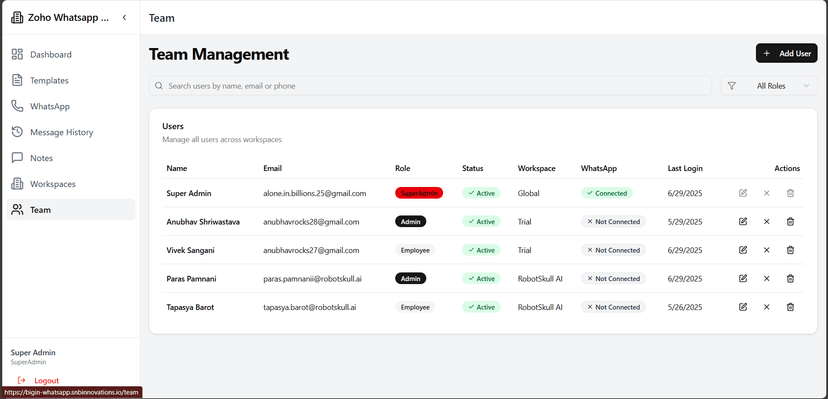Screen dimensions: 828x399
Task: Click the trash icon for Super Admin
Action: point(791,193)
